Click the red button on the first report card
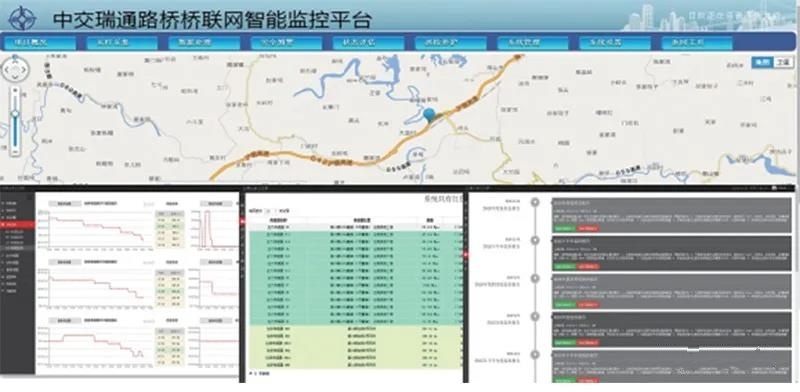This screenshot has height=392, width=800. pos(588,228)
